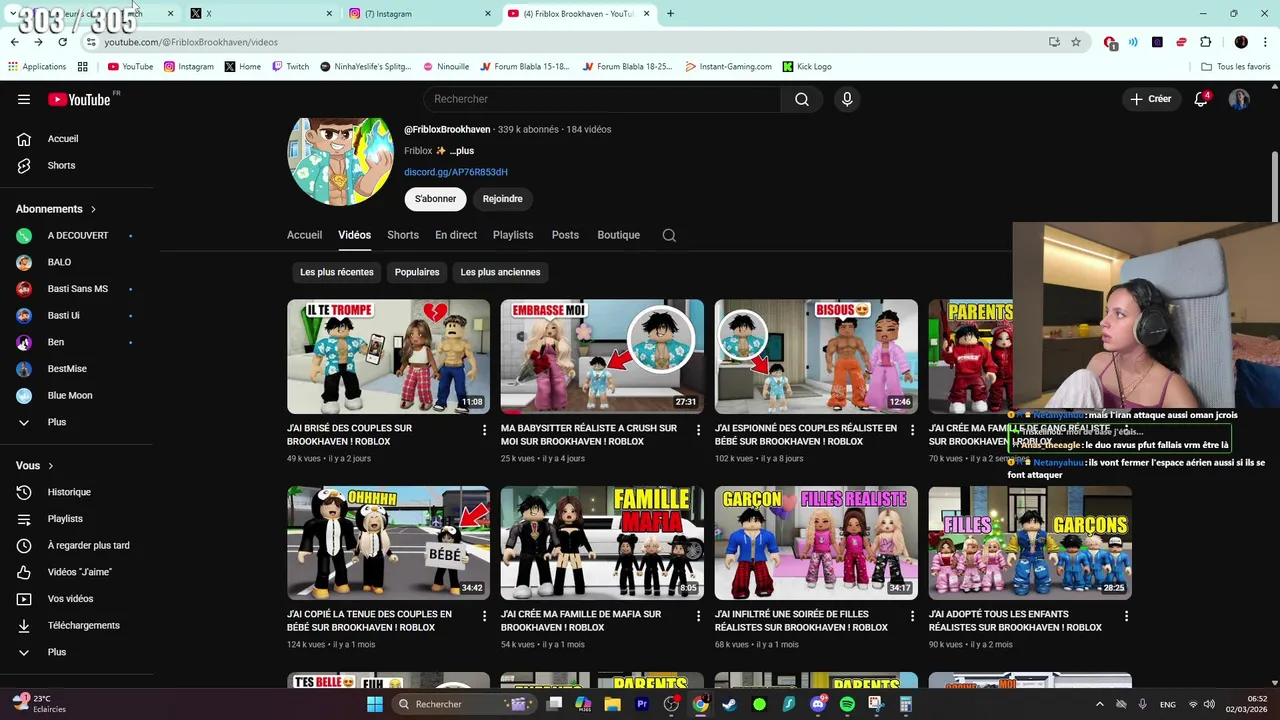This screenshot has height=720, width=1280.
Task: Switch to Posts tab
Action: [565, 235]
